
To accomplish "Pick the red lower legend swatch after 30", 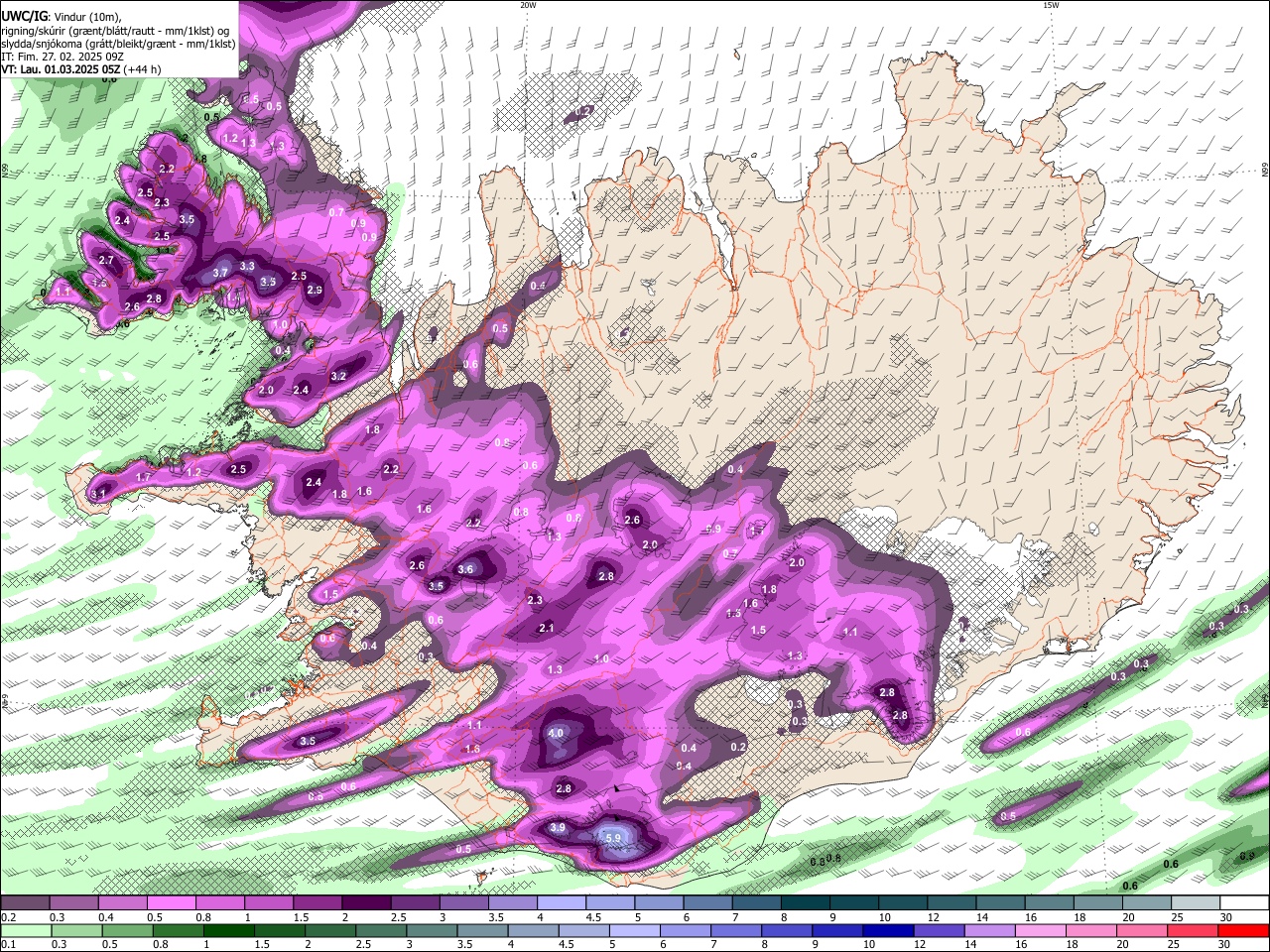I will coord(1241,930).
